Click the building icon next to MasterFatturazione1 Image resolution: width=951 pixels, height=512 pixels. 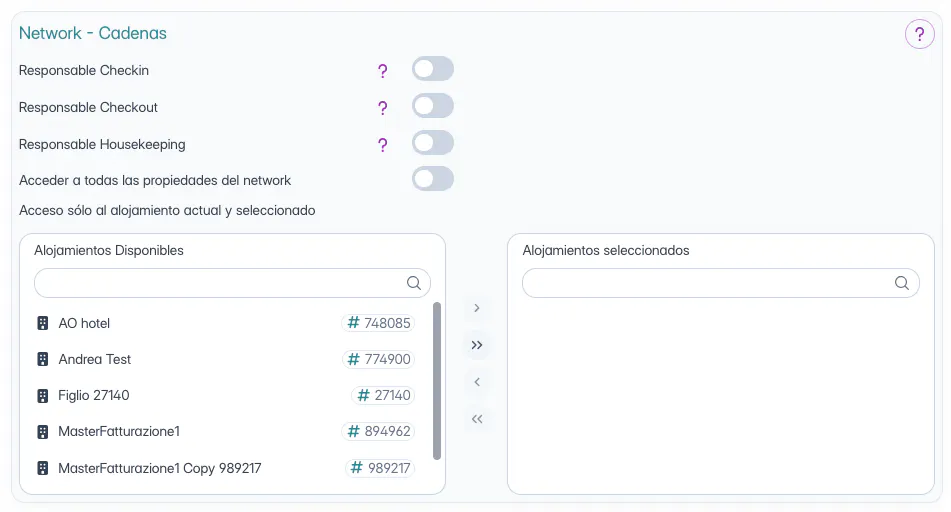point(43,432)
